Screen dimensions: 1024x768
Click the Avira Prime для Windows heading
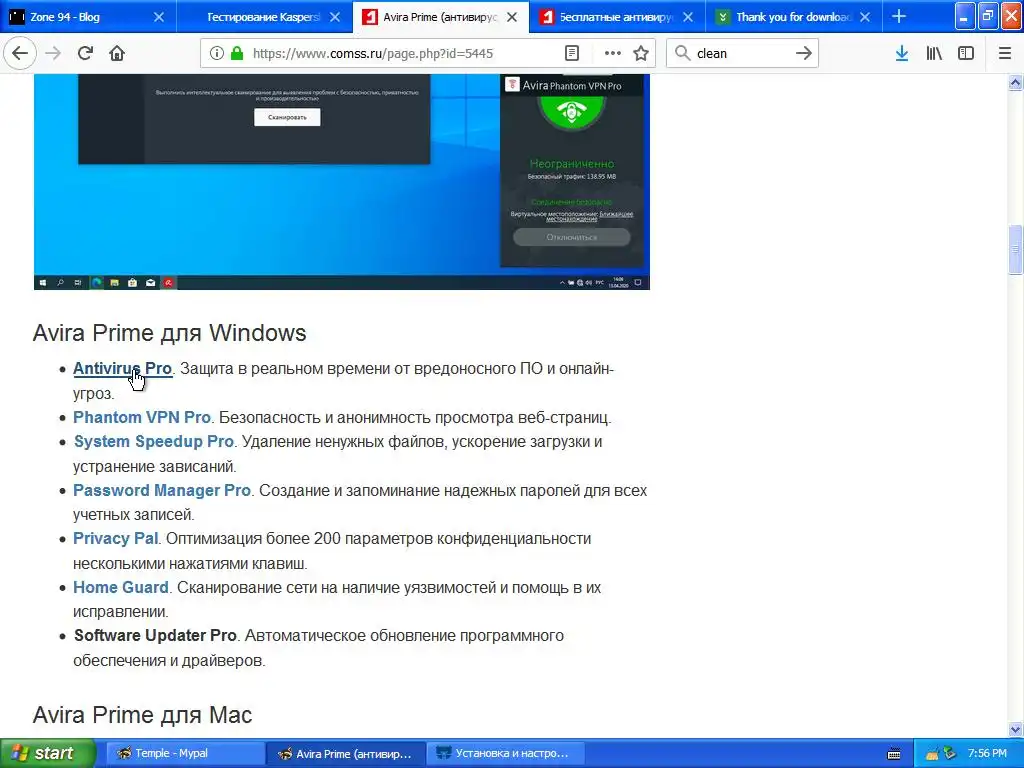pyautogui.click(x=170, y=333)
